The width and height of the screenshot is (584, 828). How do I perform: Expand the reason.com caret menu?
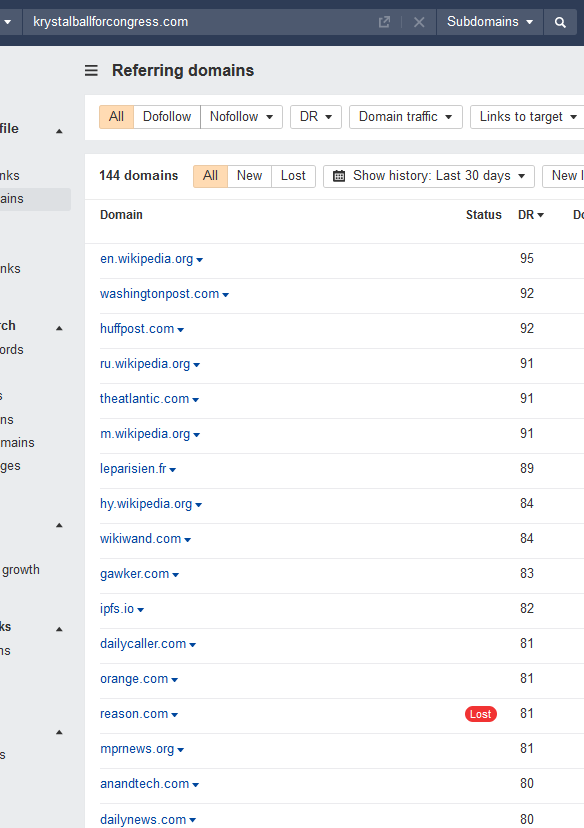(x=175, y=714)
